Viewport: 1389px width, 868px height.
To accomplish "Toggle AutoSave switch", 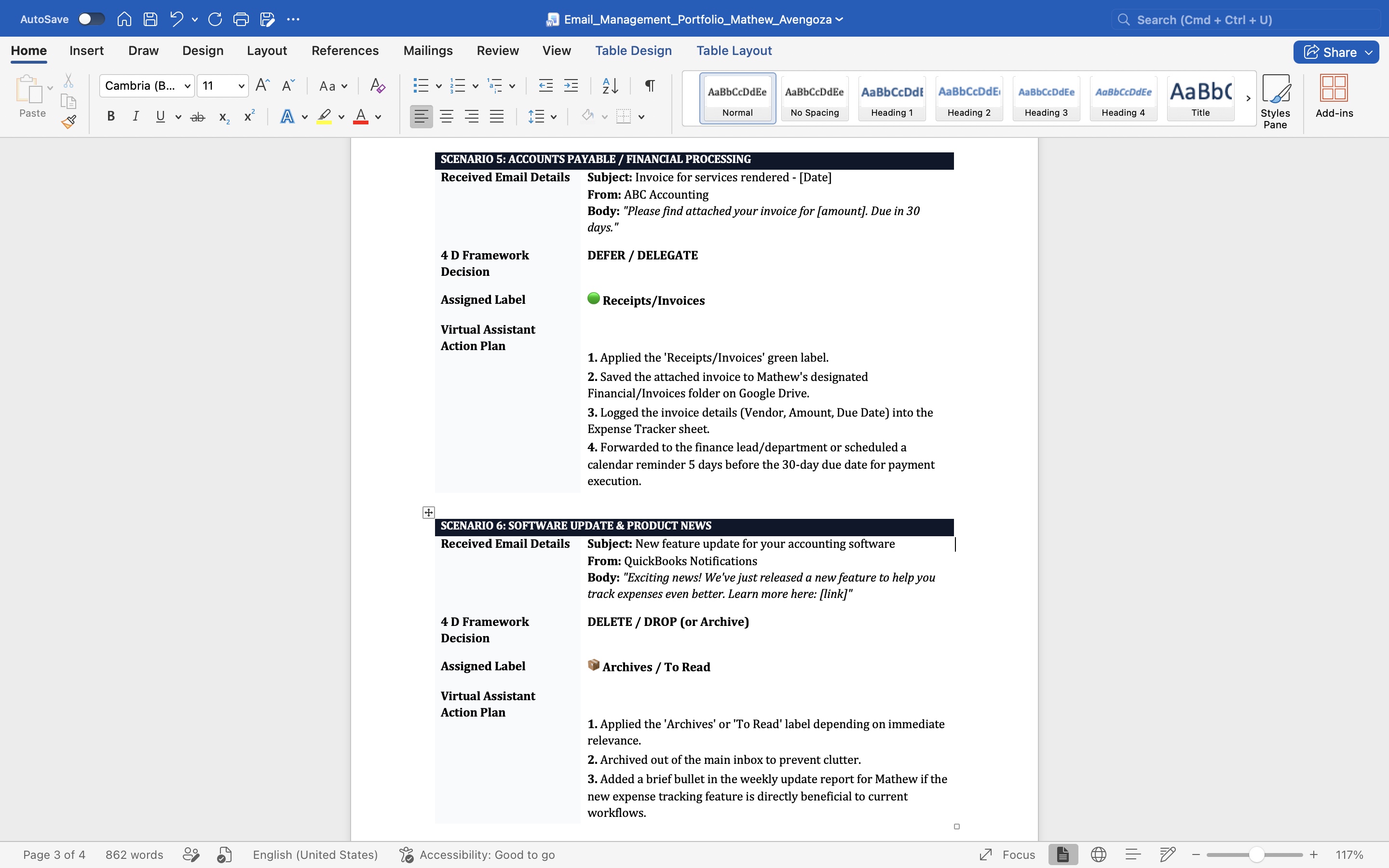I will coord(91,19).
